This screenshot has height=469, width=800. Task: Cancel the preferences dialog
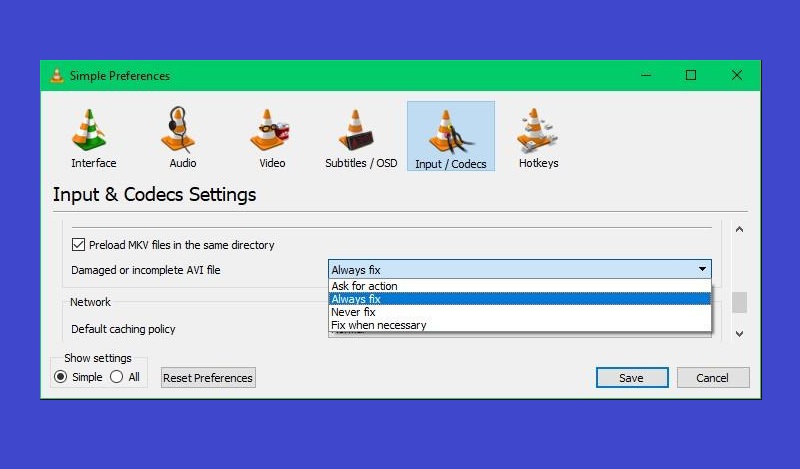(x=713, y=378)
